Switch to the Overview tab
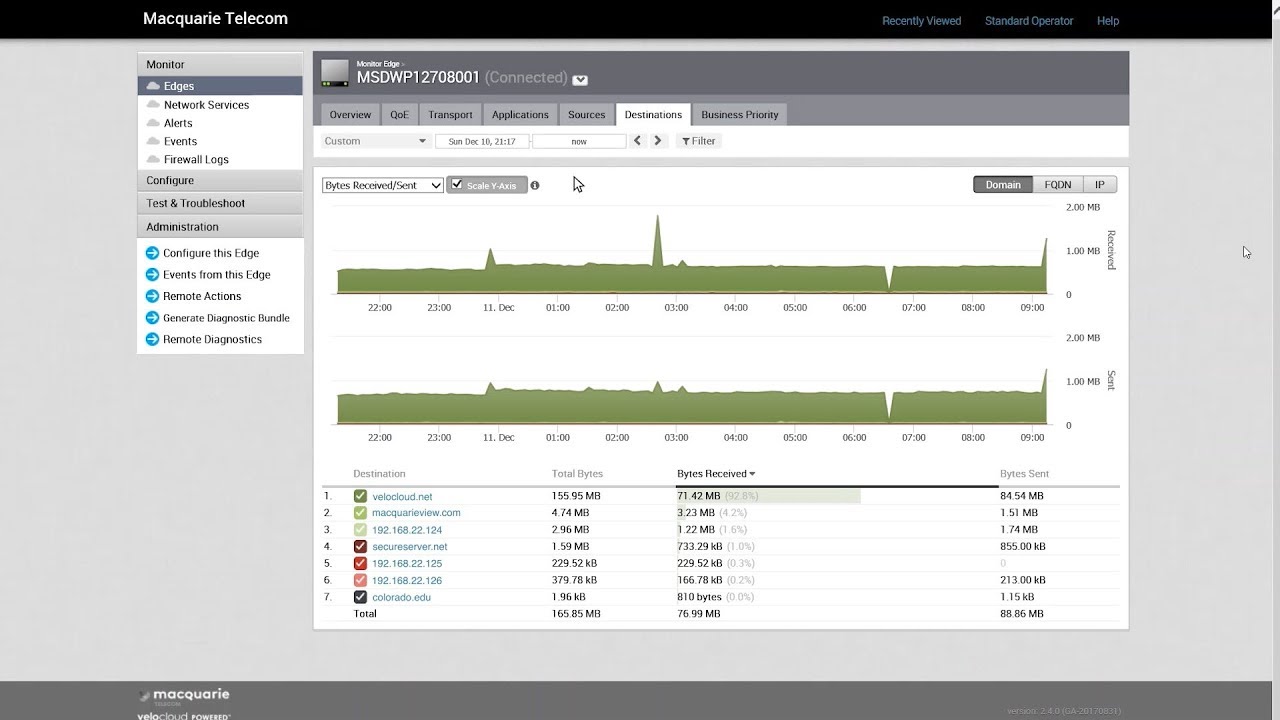Screen dimensions: 1280x720 pos(350,115)
